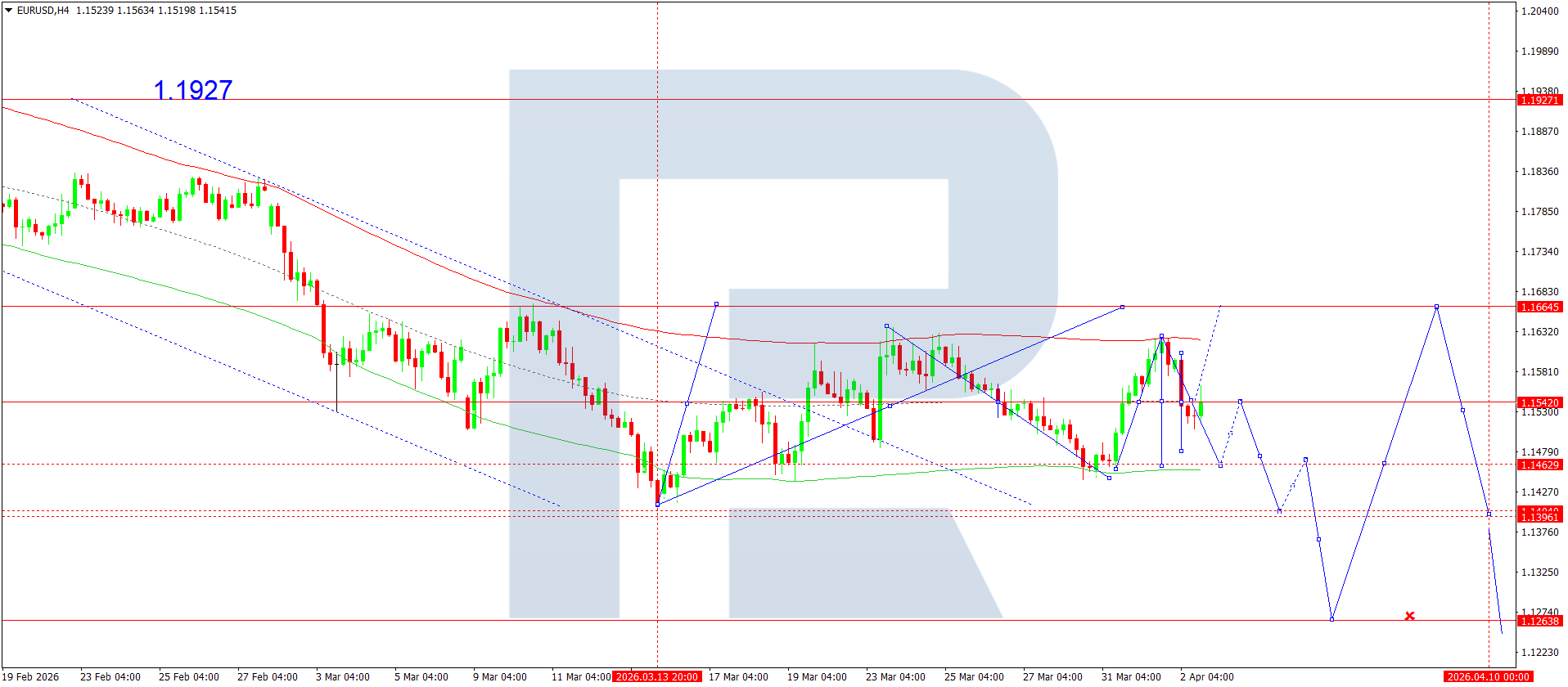Screen dimensions: 1568x687
Task: Click the red 1.15420 price tag
Action: tap(1539, 402)
